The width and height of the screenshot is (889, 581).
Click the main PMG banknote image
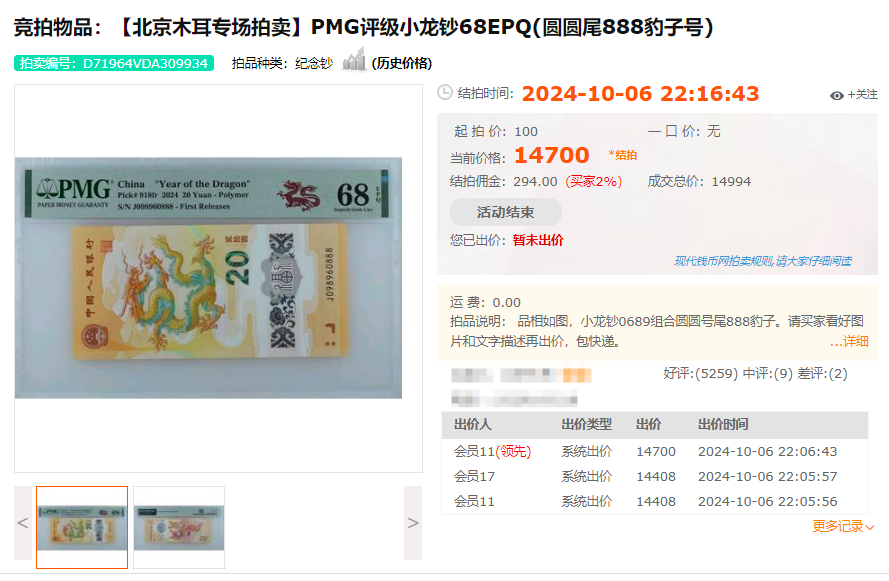[209, 278]
